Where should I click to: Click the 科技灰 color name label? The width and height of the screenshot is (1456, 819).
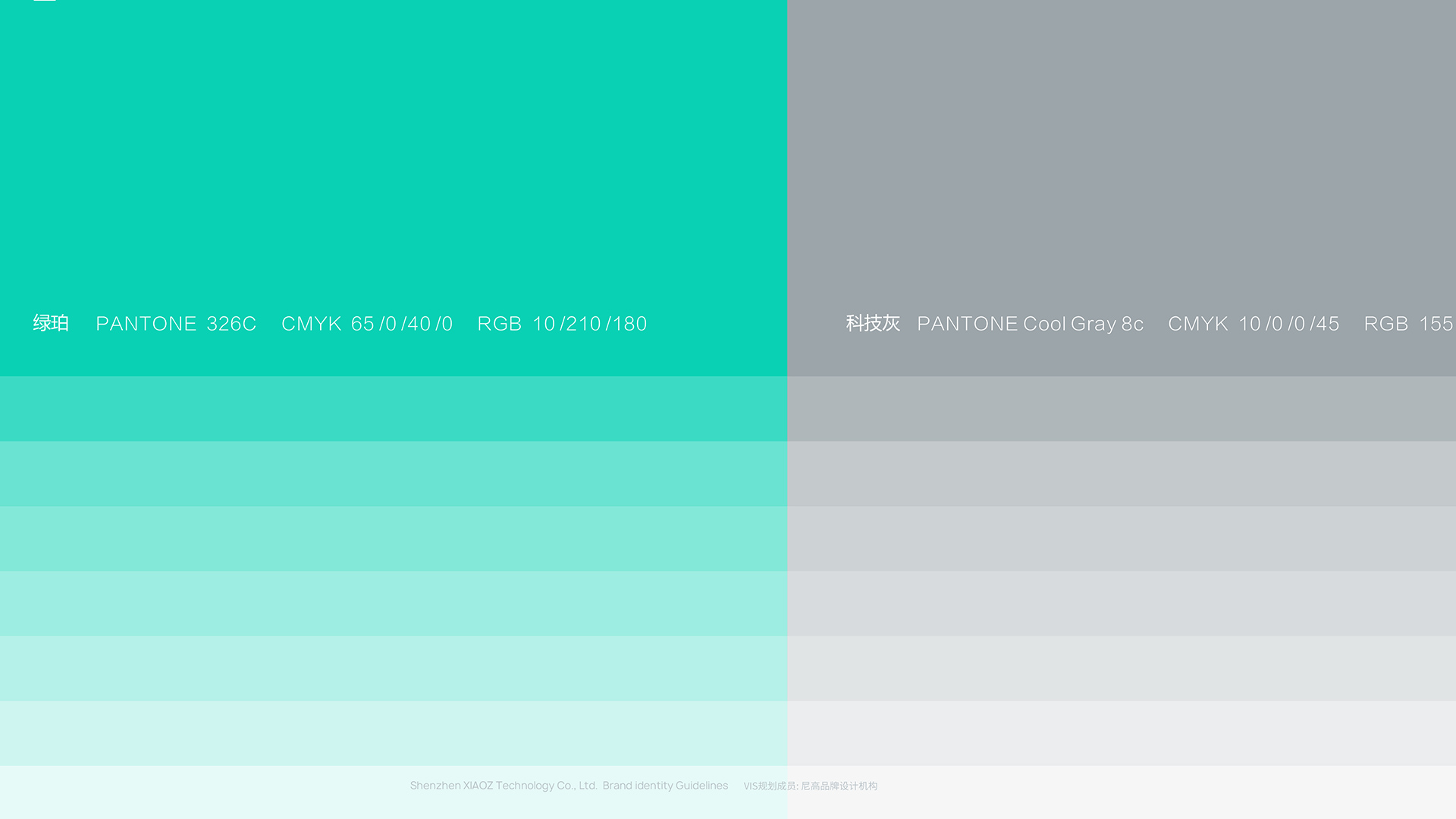pos(873,324)
